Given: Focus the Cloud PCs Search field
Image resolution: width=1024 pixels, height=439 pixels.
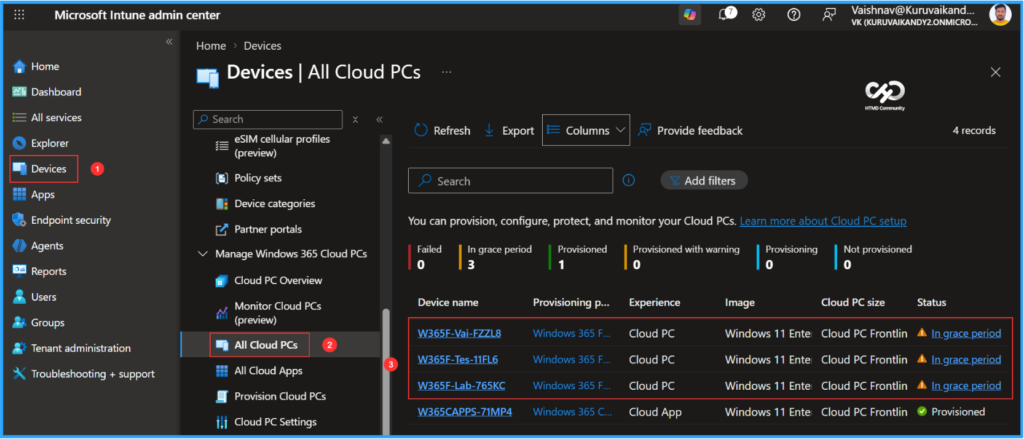Looking at the screenshot, I should (511, 180).
